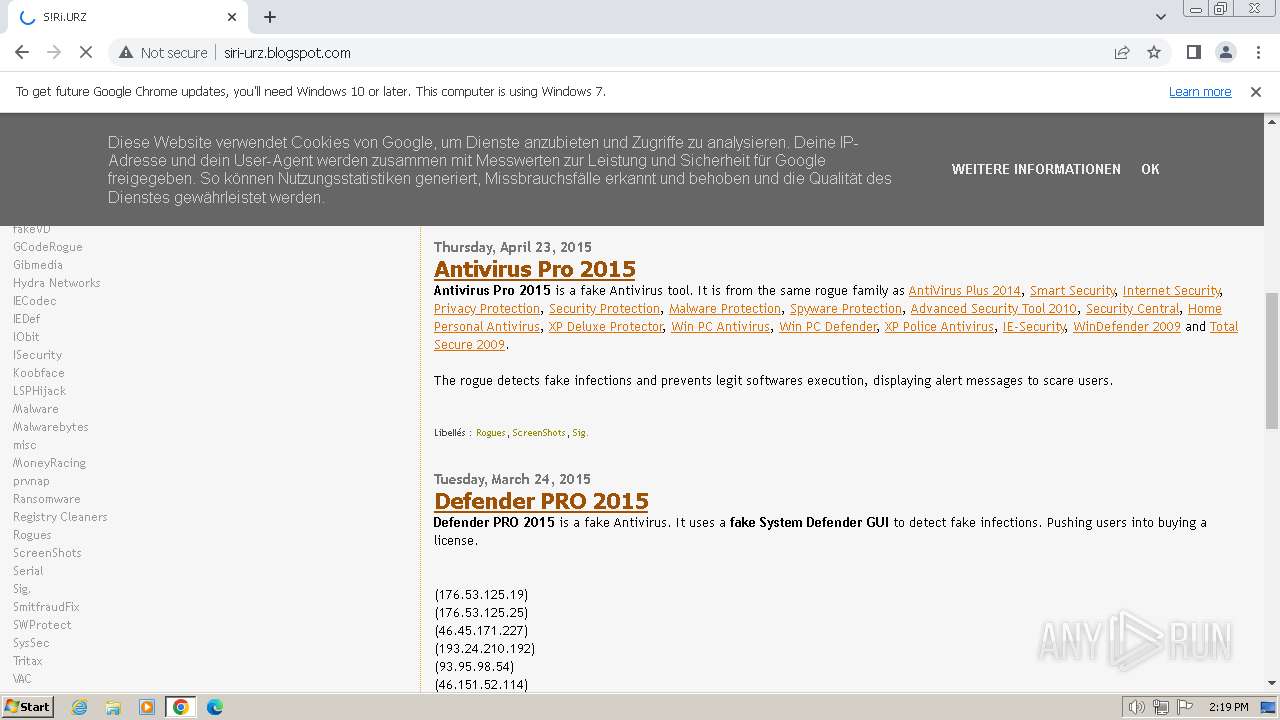Follow the Privacy Protection link
This screenshot has height=720, width=1280.
pos(487,309)
